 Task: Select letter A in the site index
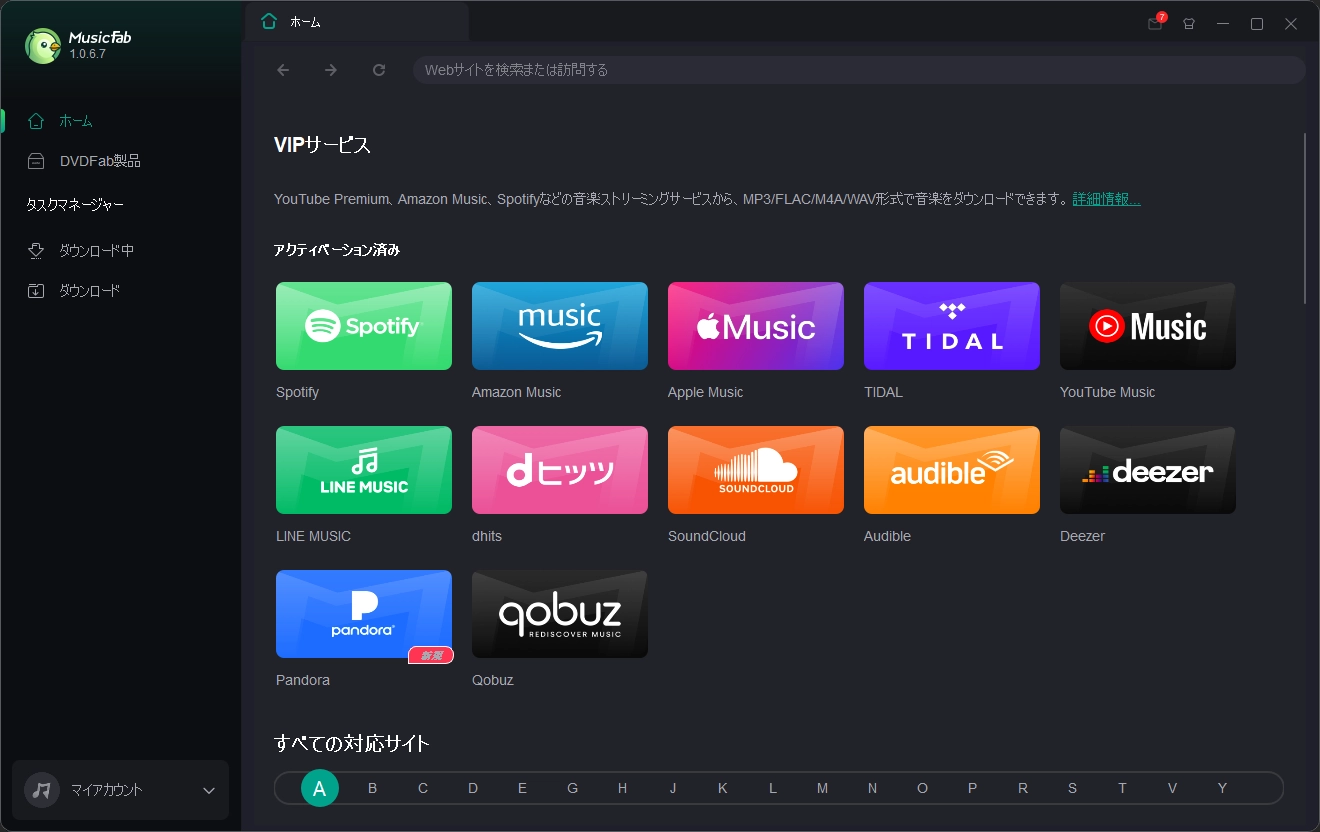pos(320,788)
